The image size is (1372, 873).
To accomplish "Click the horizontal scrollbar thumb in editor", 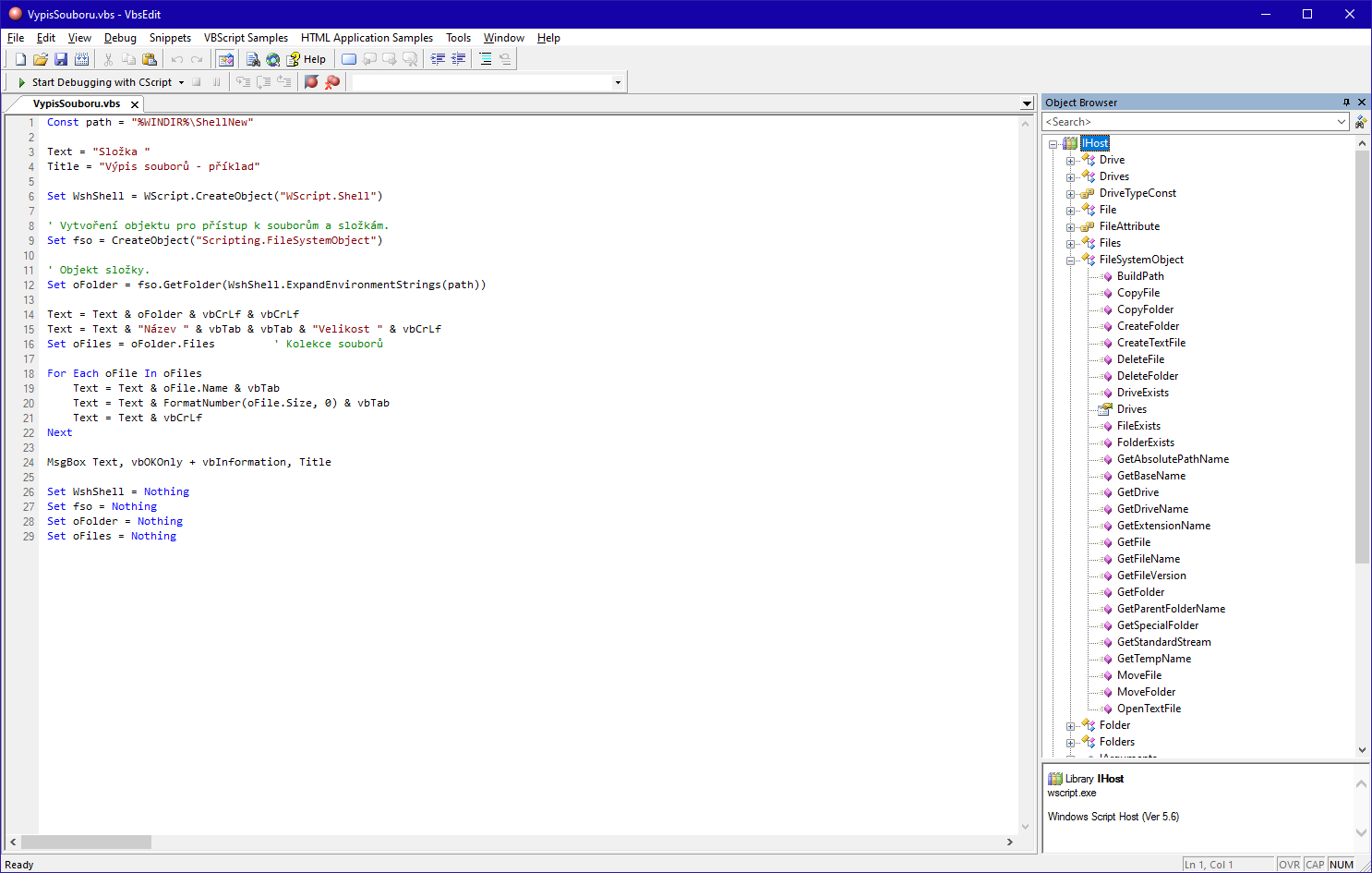I will tap(86, 842).
